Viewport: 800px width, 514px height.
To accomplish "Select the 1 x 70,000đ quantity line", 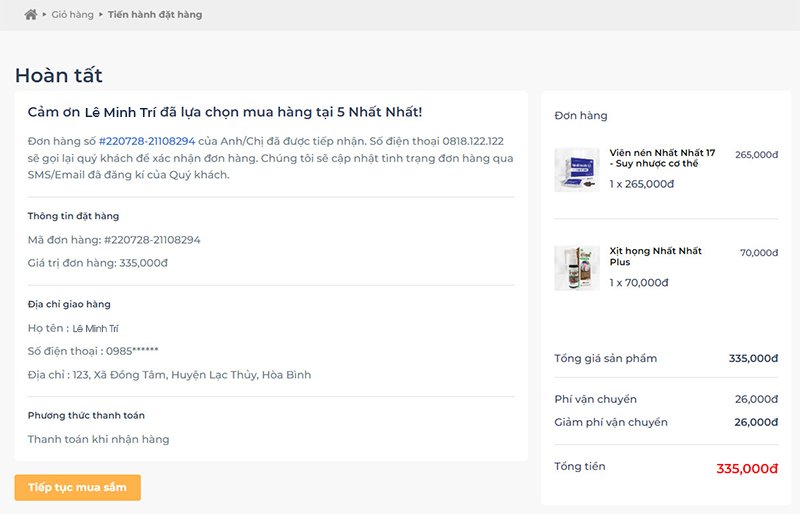I will (639, 282).
